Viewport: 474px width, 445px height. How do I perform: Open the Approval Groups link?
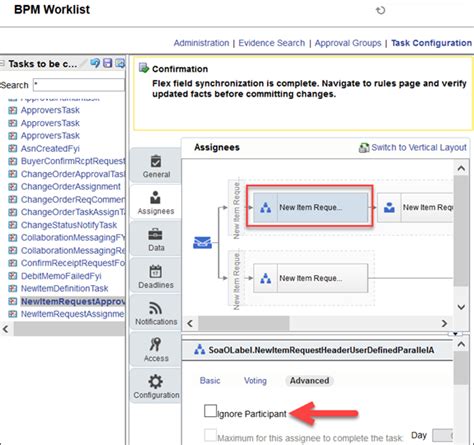[x=348, y=43]
